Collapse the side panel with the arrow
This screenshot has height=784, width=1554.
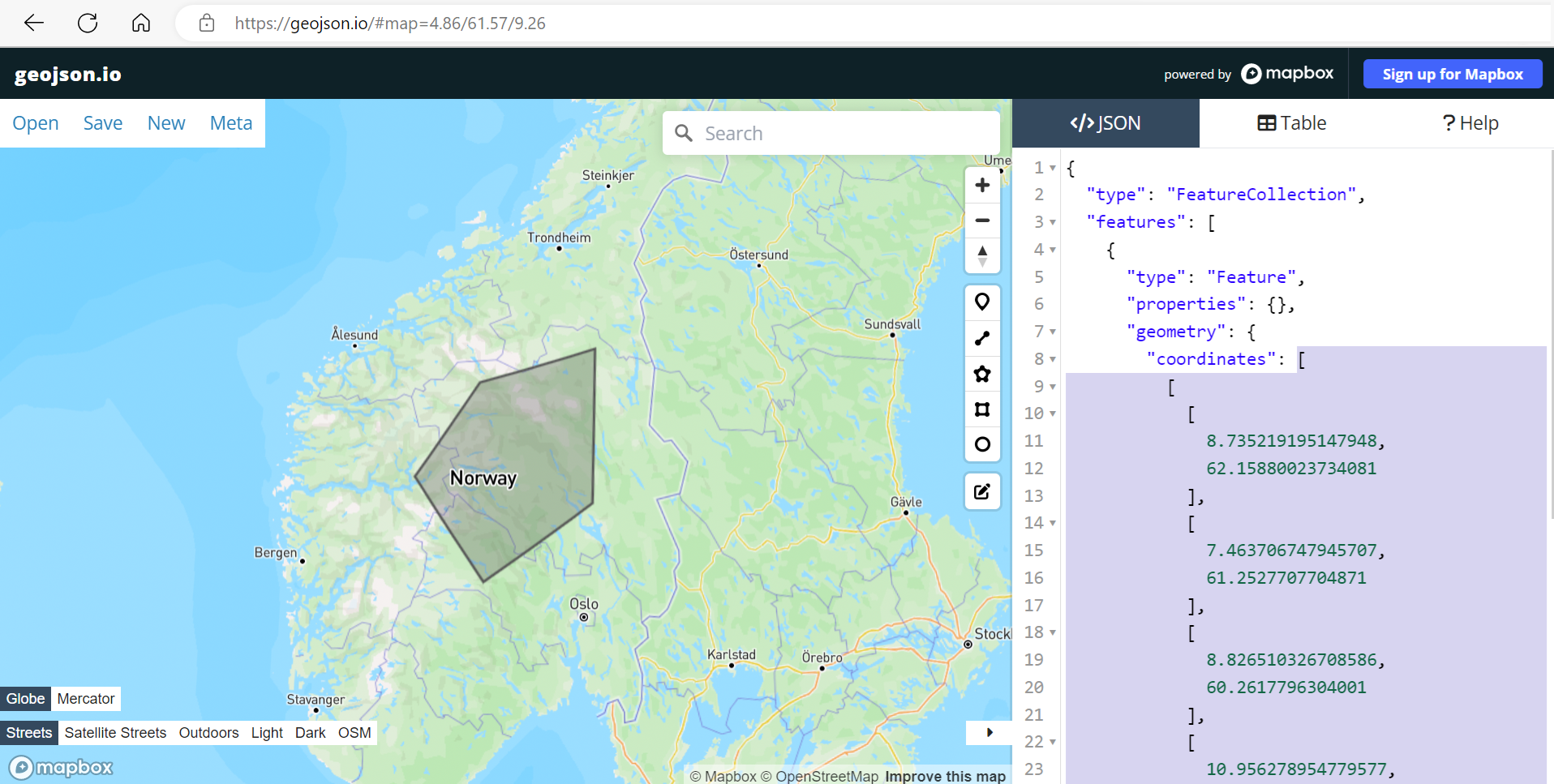click(989, 732)
